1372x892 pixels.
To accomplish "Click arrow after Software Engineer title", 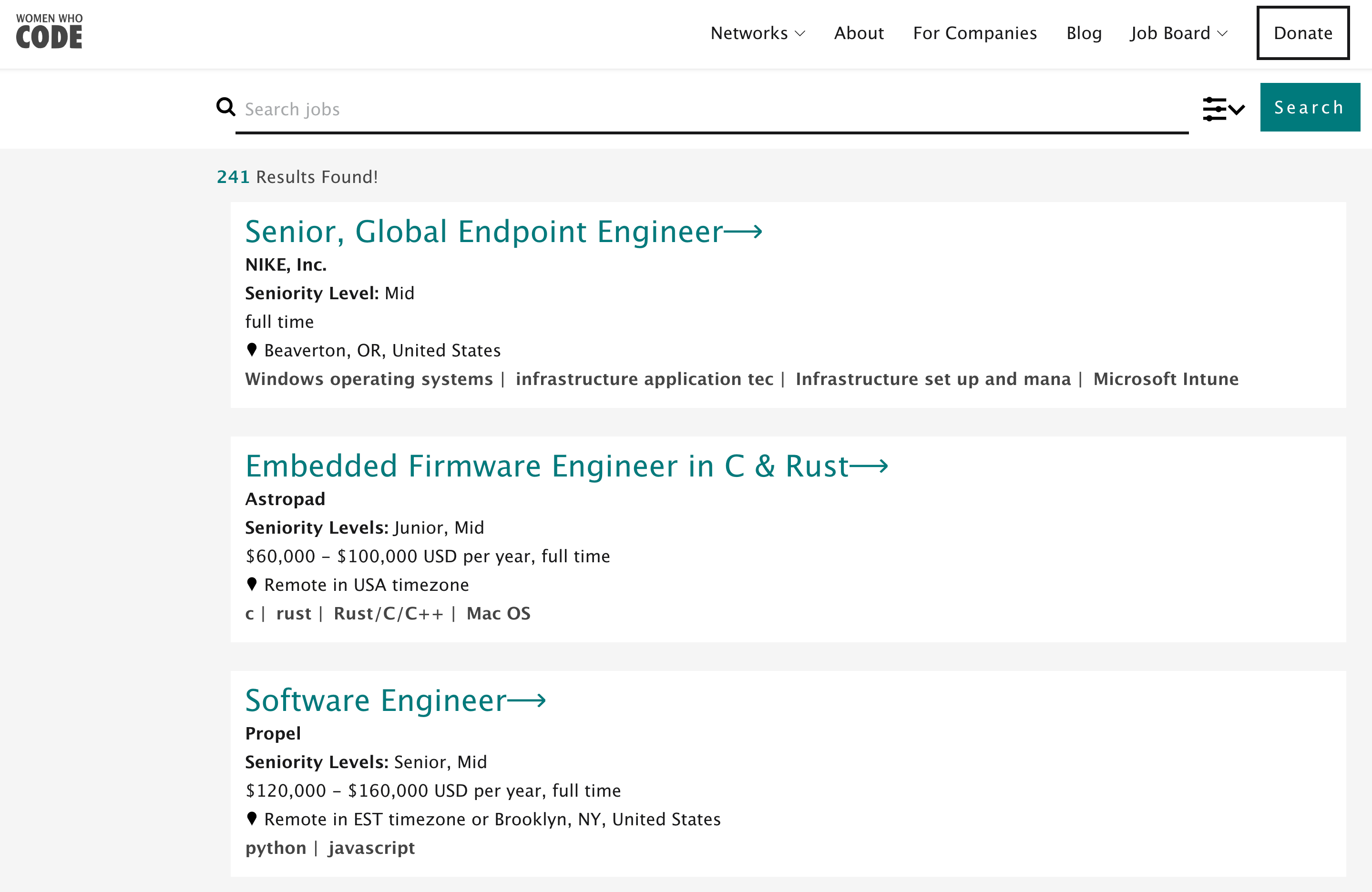I will [x=527, y=701].
